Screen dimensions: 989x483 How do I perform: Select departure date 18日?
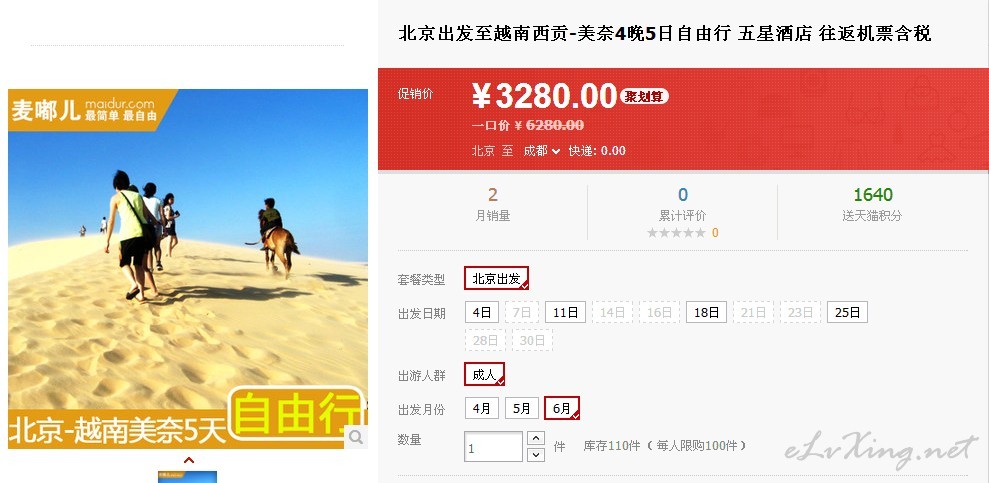click(706, 312)
